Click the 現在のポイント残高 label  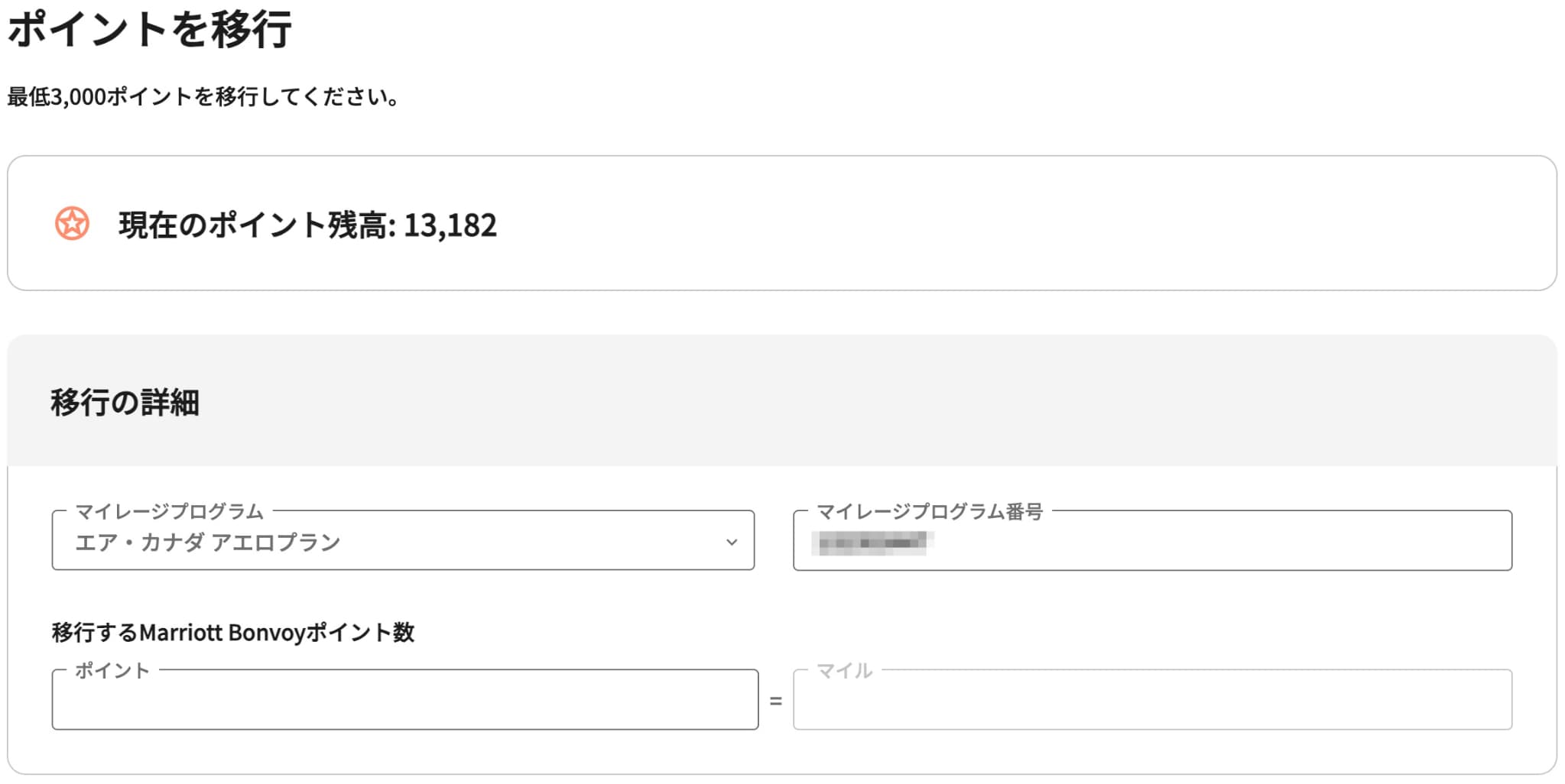click(x=257, y=225)
